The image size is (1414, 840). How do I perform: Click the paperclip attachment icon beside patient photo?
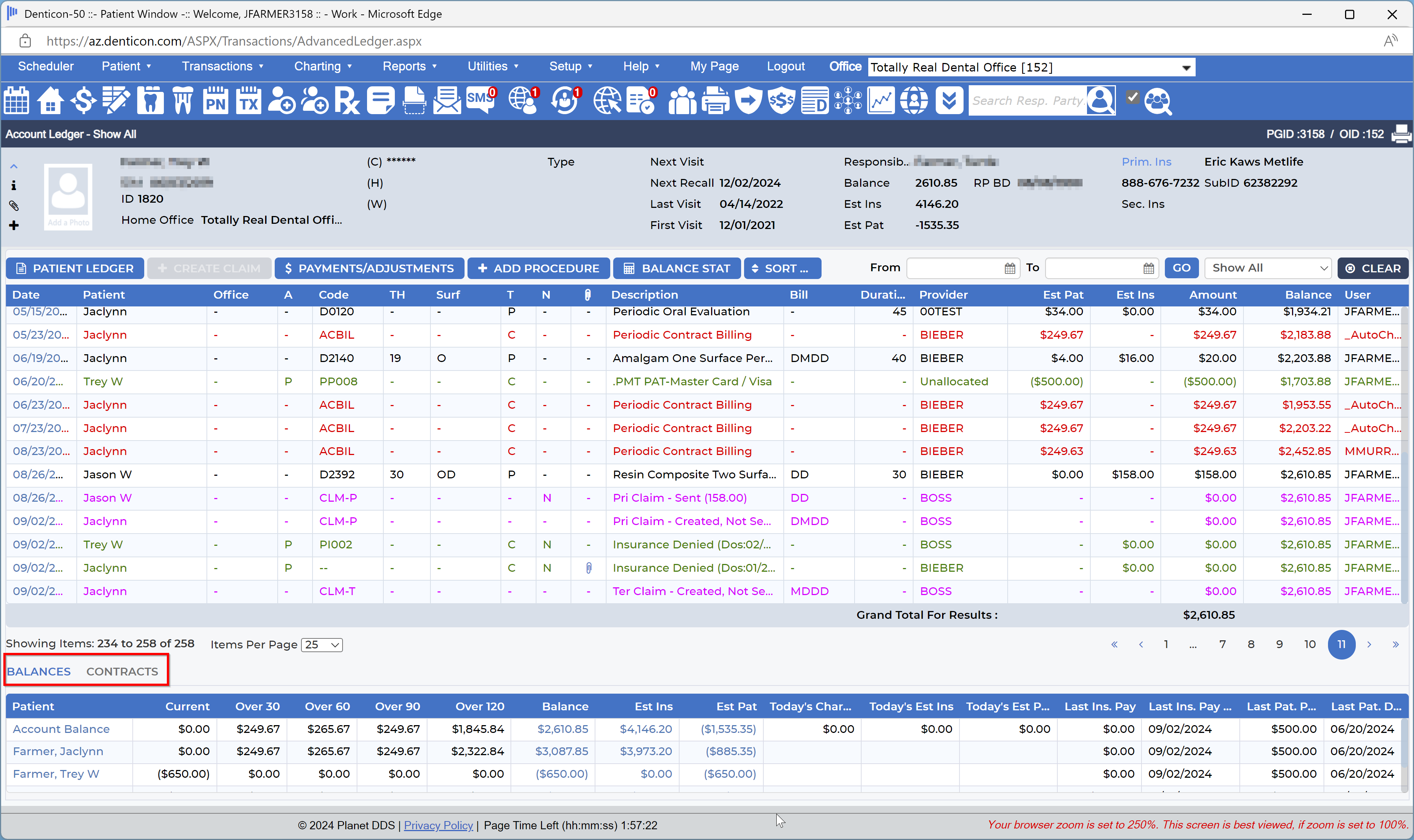click(x=14, y=206)
